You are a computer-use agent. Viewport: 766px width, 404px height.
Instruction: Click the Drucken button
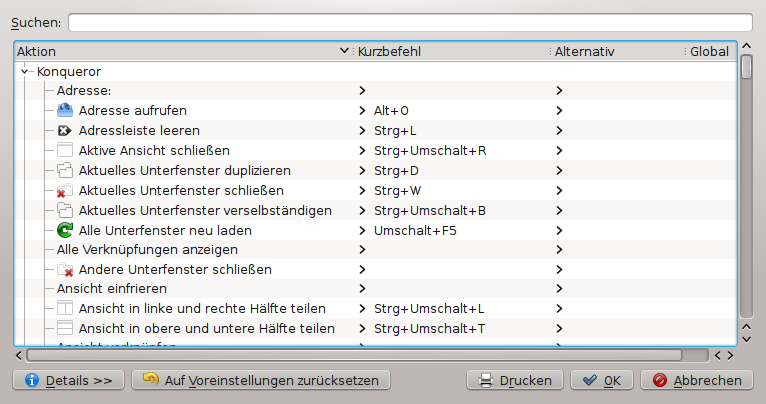pos(515,380)
